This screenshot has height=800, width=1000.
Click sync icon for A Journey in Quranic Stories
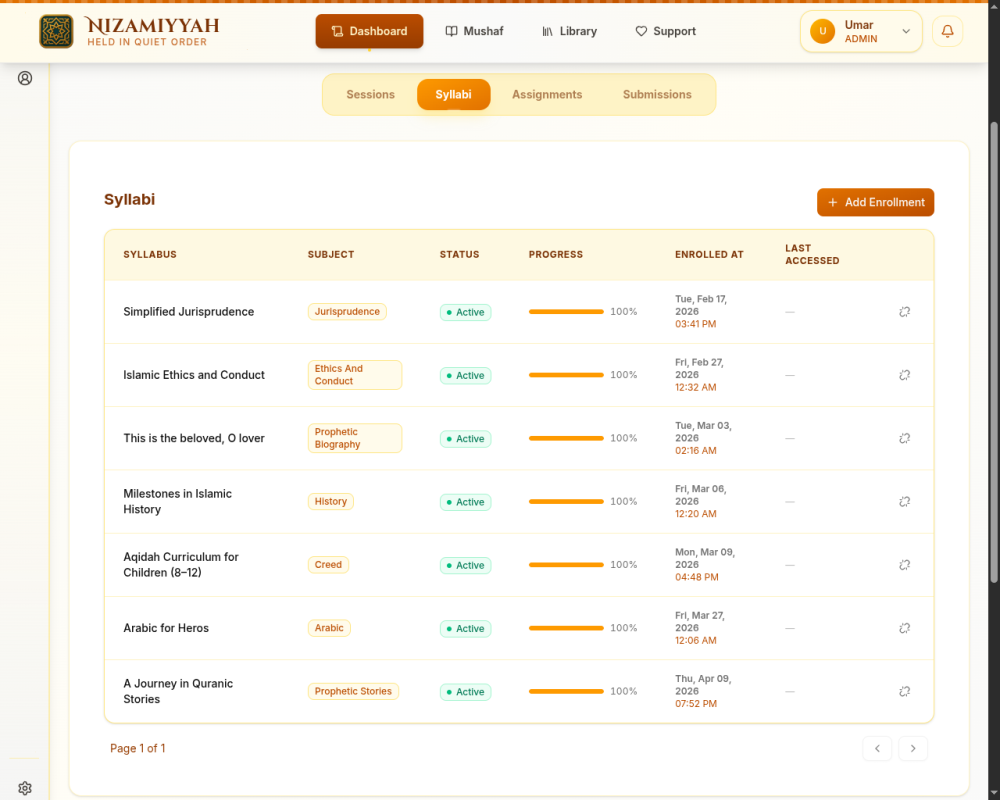tap(904, 692)
